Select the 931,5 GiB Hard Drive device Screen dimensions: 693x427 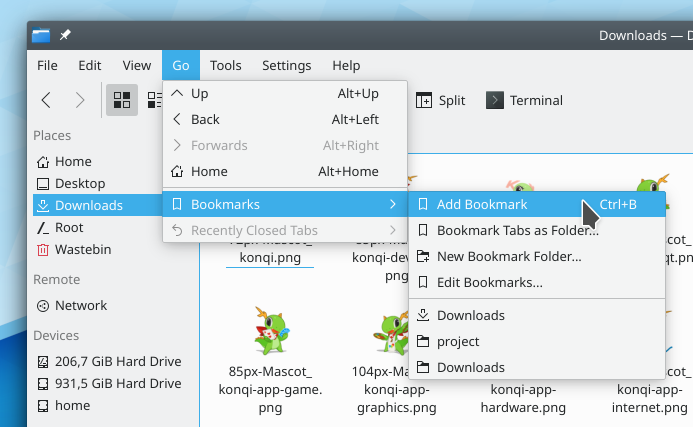(117, 383)
